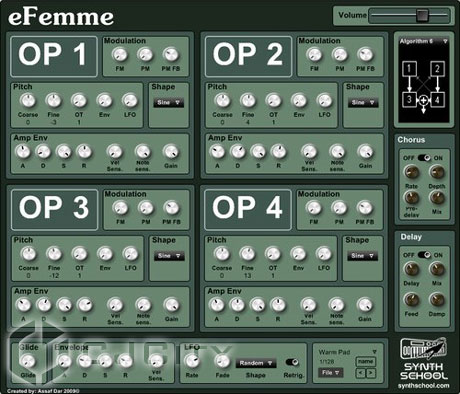Click the OP 3 Amp Env Gain knob
The image size is (460, 394).
[171, 305]
